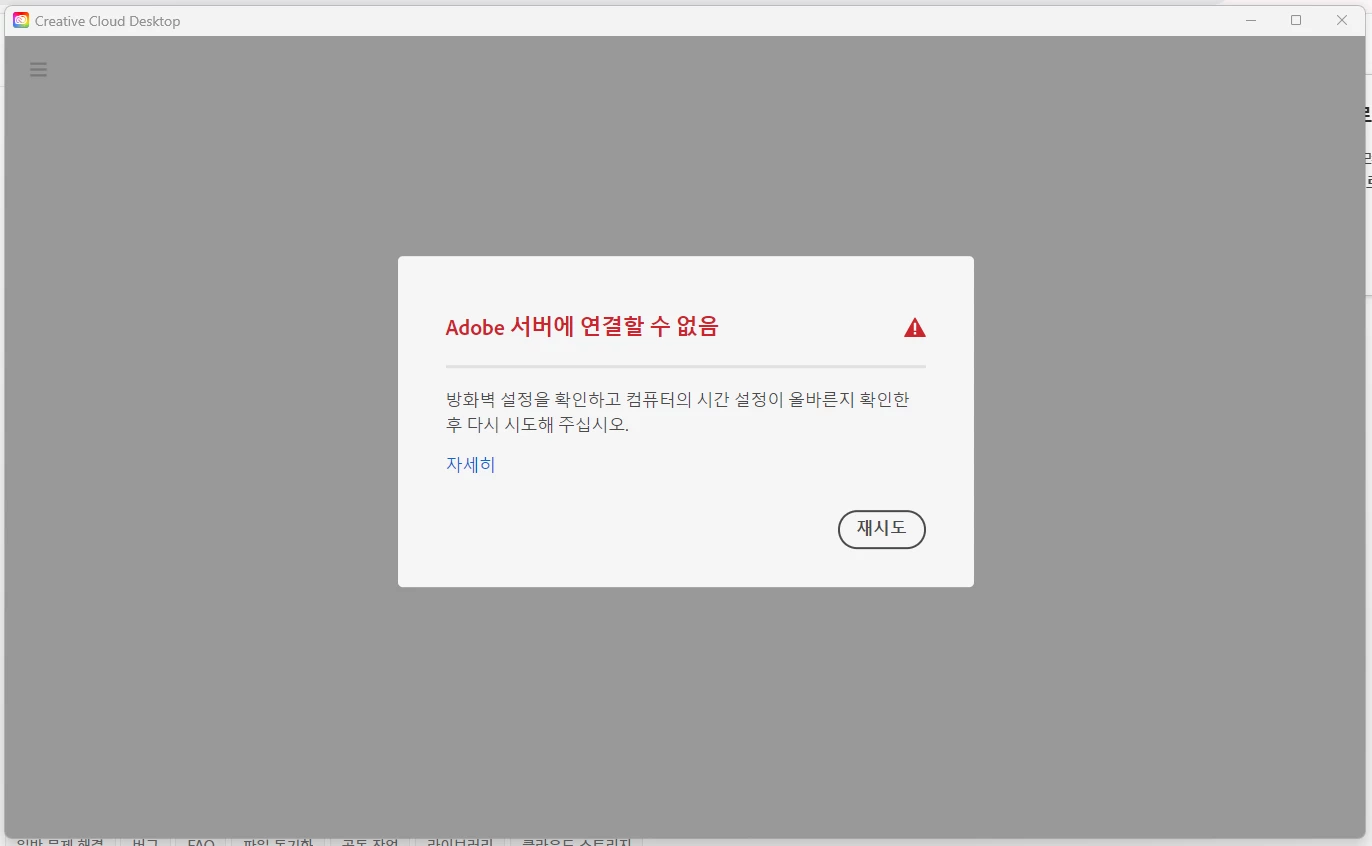The image size is (1372, 846).
Task: Click the Creative Cloud app icon in title bar
Action: pyautogui.click(x=21, y=20)
